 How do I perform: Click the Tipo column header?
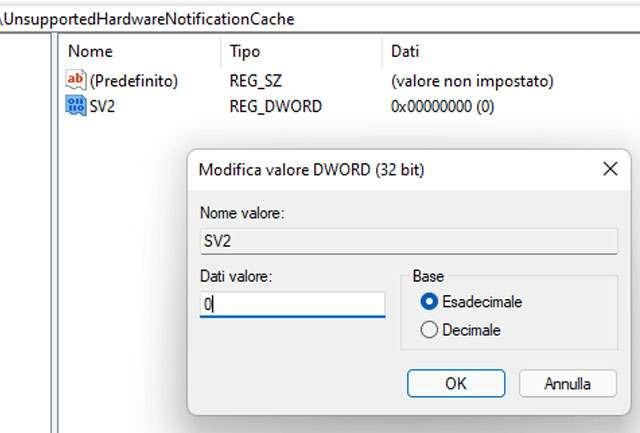245,51
